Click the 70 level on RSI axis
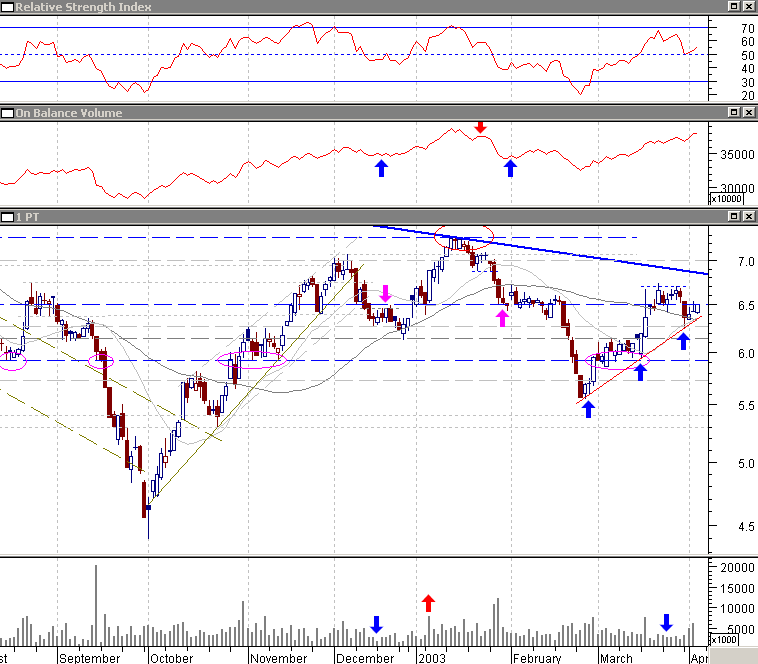This screenshot has height=664, width=758. 747,29
